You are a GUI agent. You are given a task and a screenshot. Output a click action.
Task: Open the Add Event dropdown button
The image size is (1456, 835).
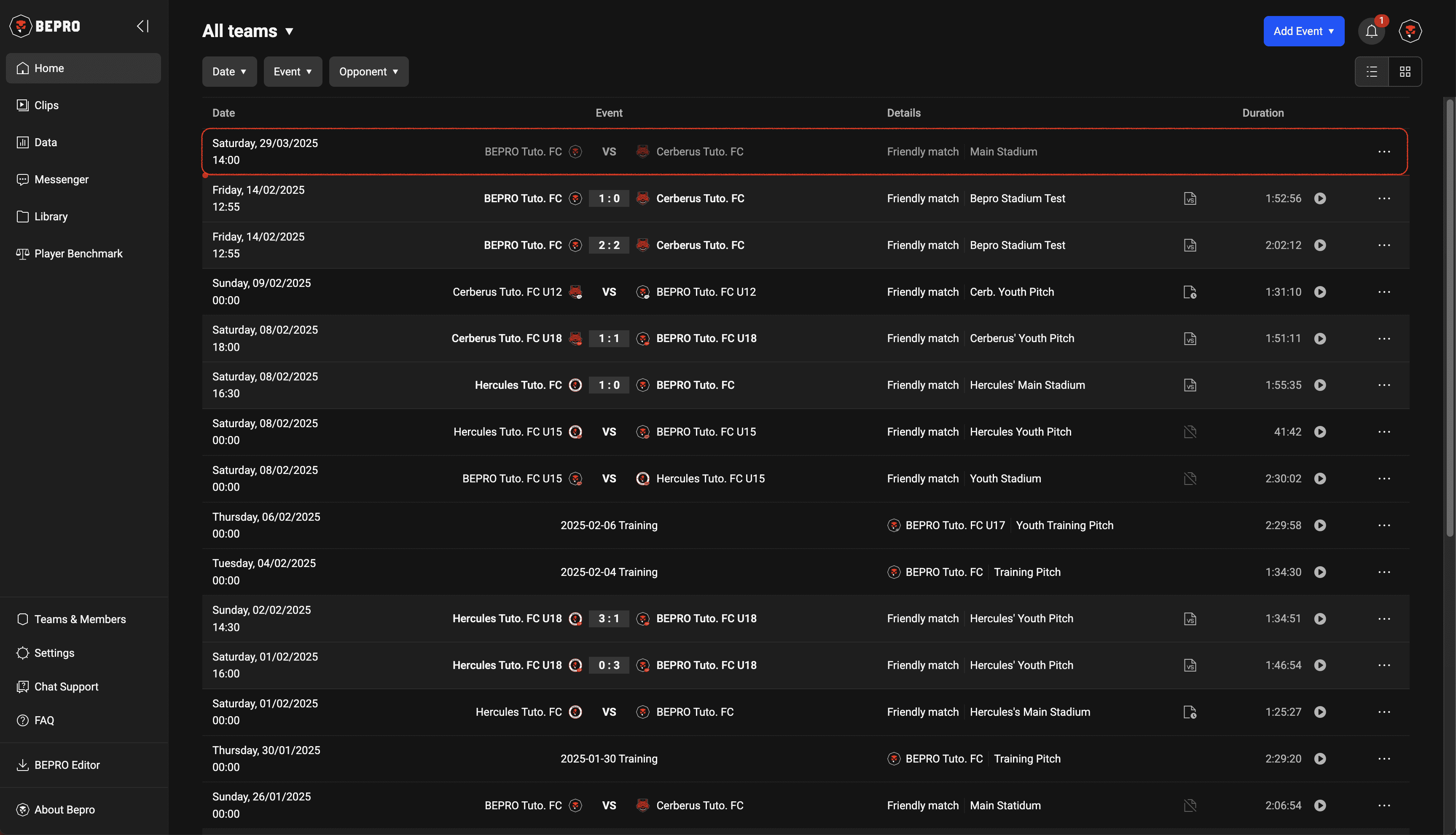pyautogui.click(x=1303, y=31)
